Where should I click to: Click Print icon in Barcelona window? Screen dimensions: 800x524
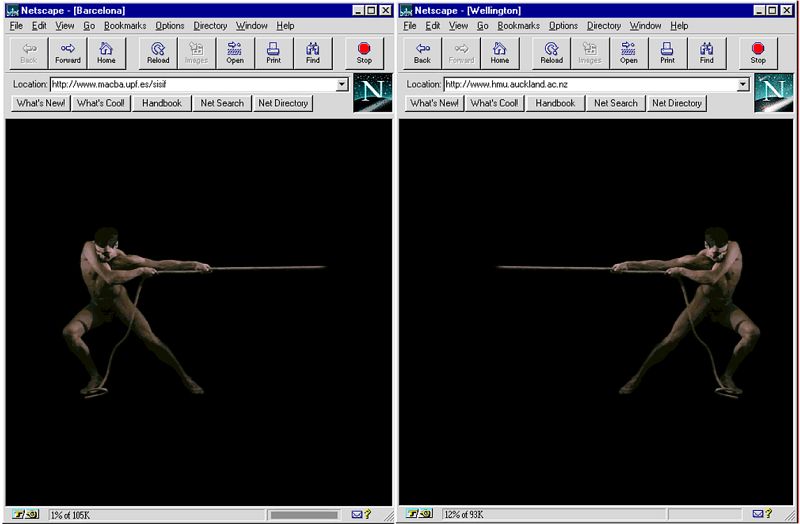(272, 53)
